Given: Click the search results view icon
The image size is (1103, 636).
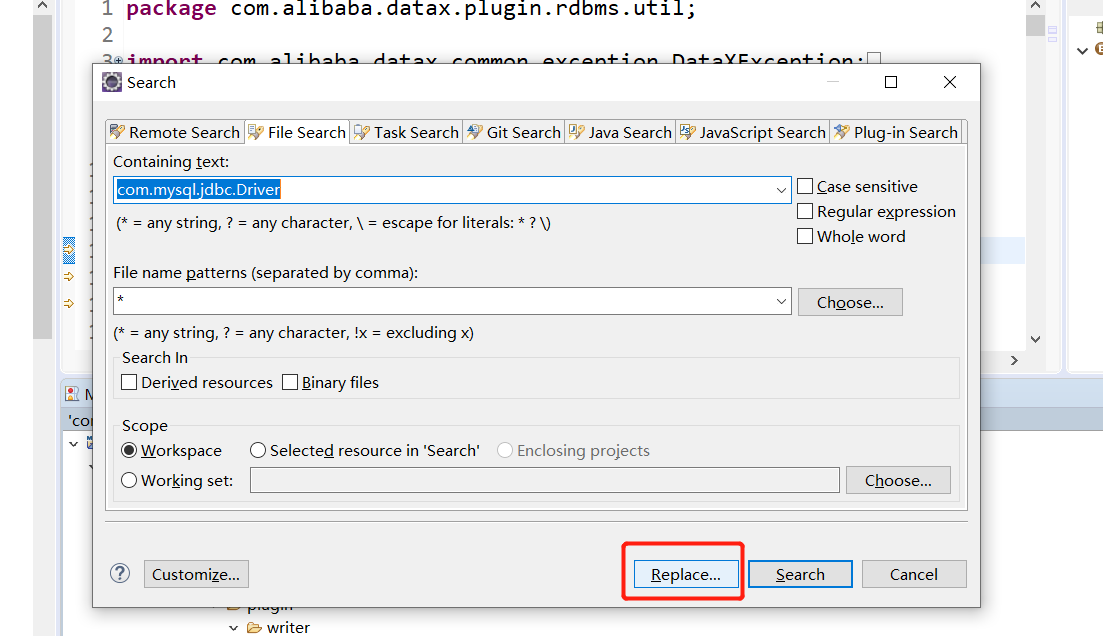Looking at the screenshot, I should point(73,393).
